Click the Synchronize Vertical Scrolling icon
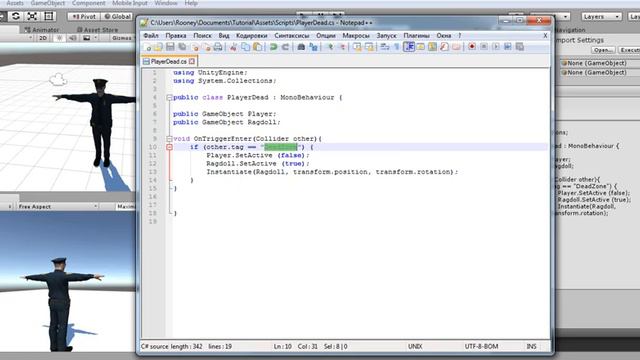Image resolution: width=640 pixels, height=360 pixels. pyautogui.click(x=358, y=47)
